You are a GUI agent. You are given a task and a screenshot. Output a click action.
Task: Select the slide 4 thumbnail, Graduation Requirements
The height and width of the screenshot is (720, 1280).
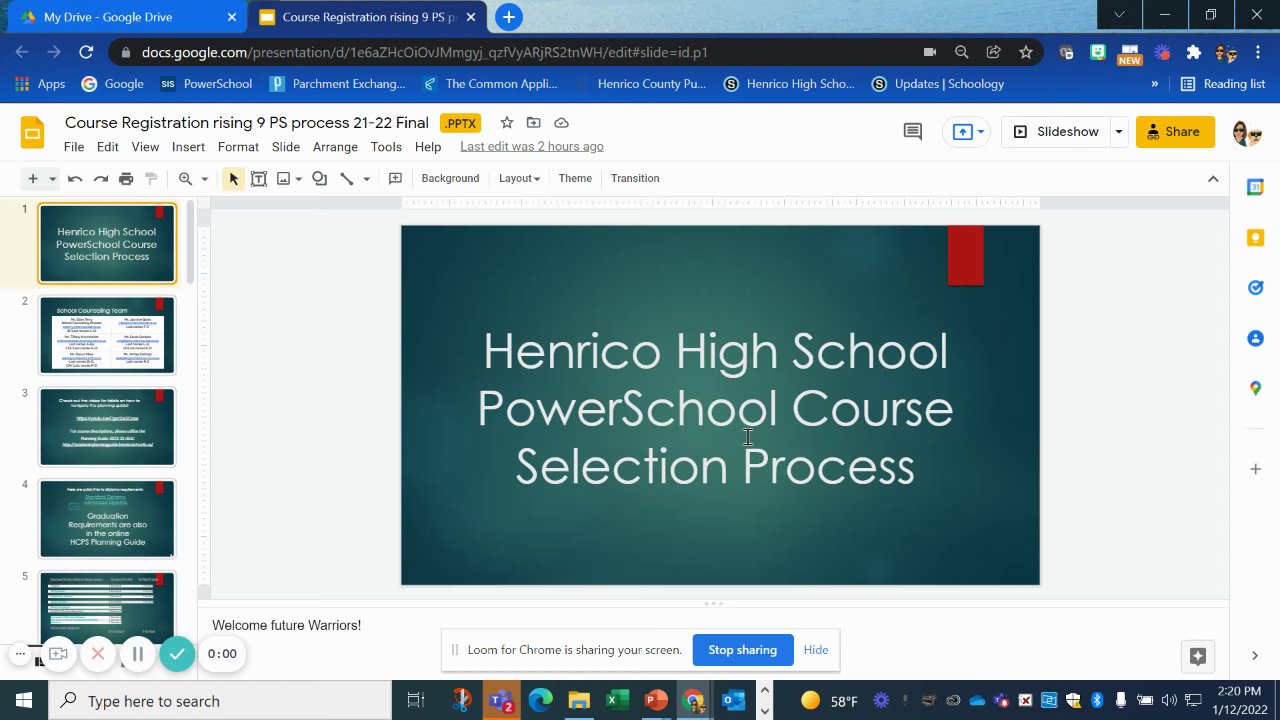click(x=107, y=519)
